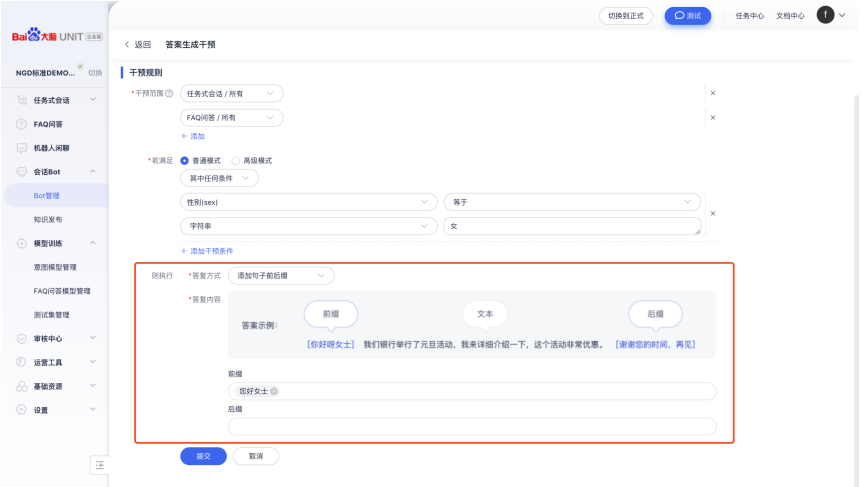Expand the 设置 sidebar section
Image resolution: width=862 pixels, height=487 pixels.
pyautogui.click(x=92, y=409)
